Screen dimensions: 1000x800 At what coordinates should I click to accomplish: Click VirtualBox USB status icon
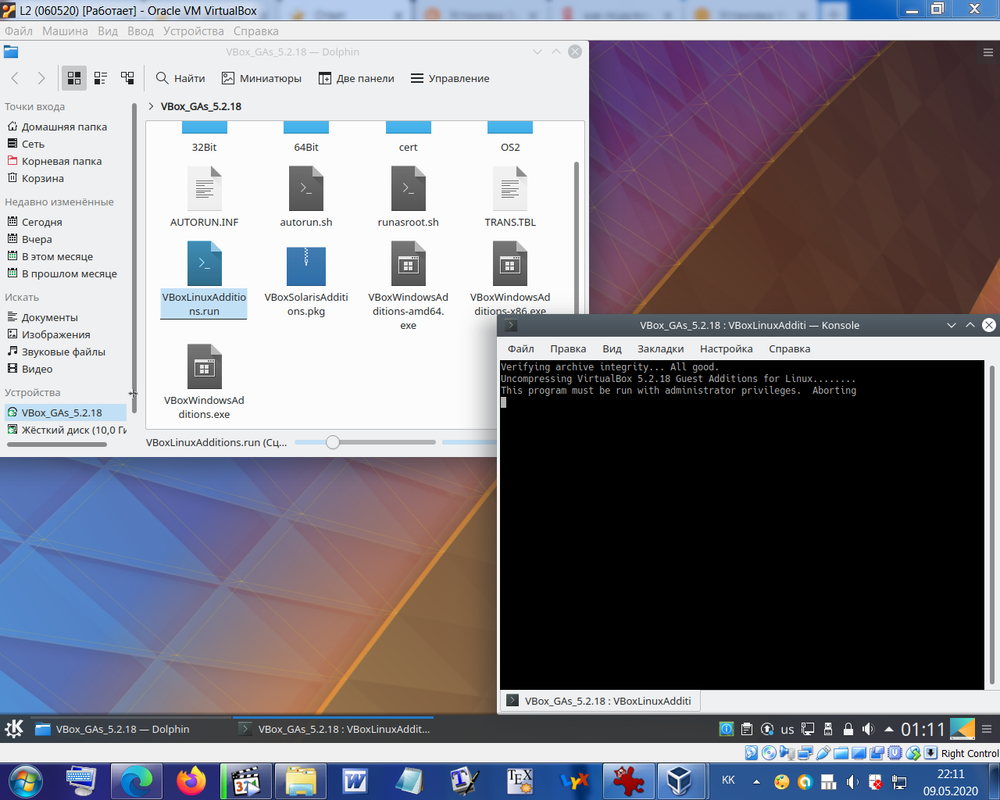click(823, 753)
